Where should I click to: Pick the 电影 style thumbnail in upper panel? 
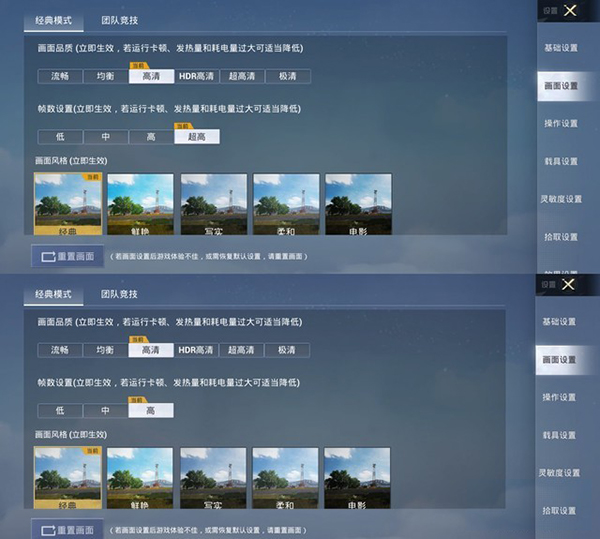[x=358, y=204]
